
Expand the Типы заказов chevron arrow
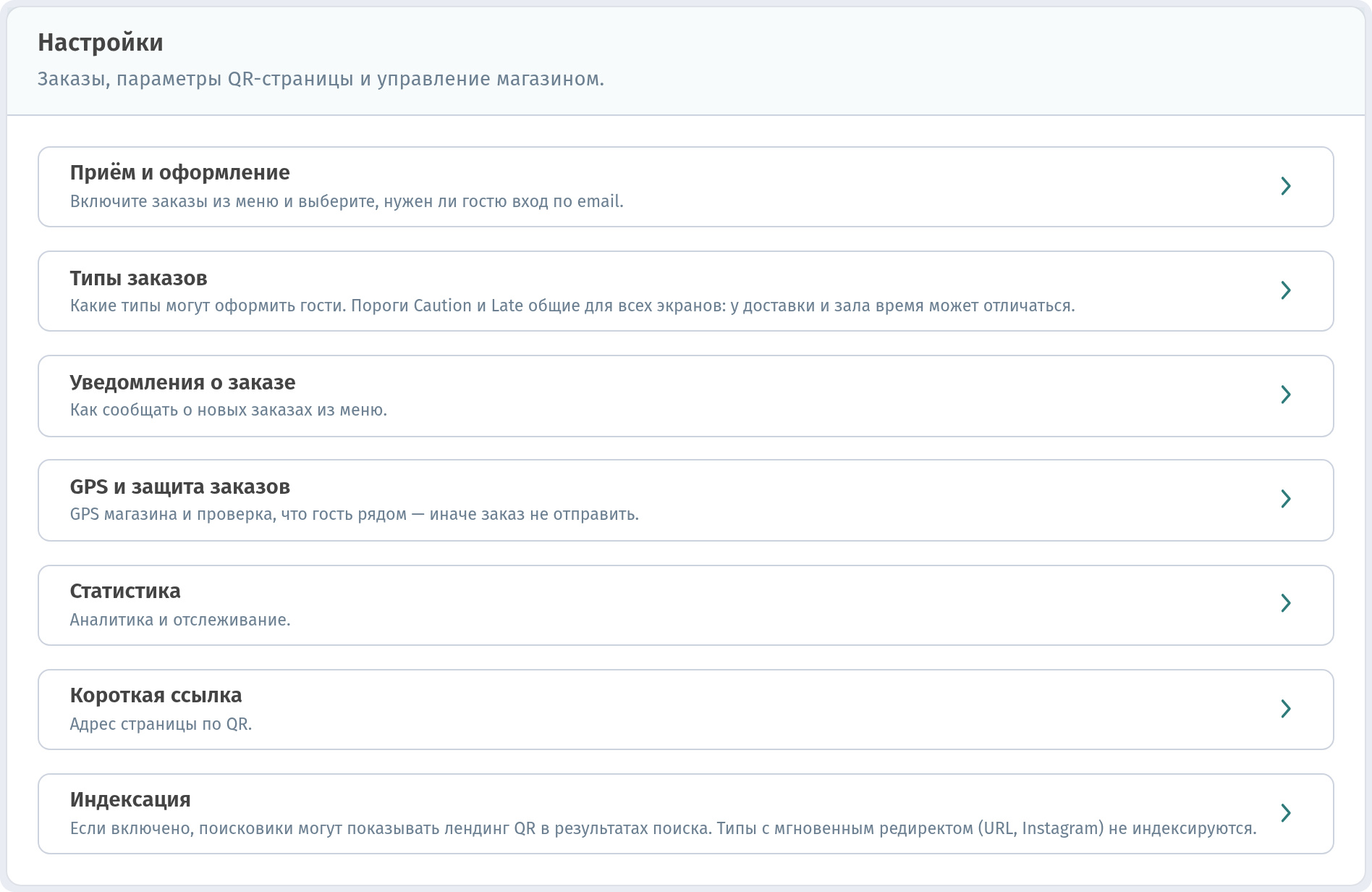(x=1286, y=290)
